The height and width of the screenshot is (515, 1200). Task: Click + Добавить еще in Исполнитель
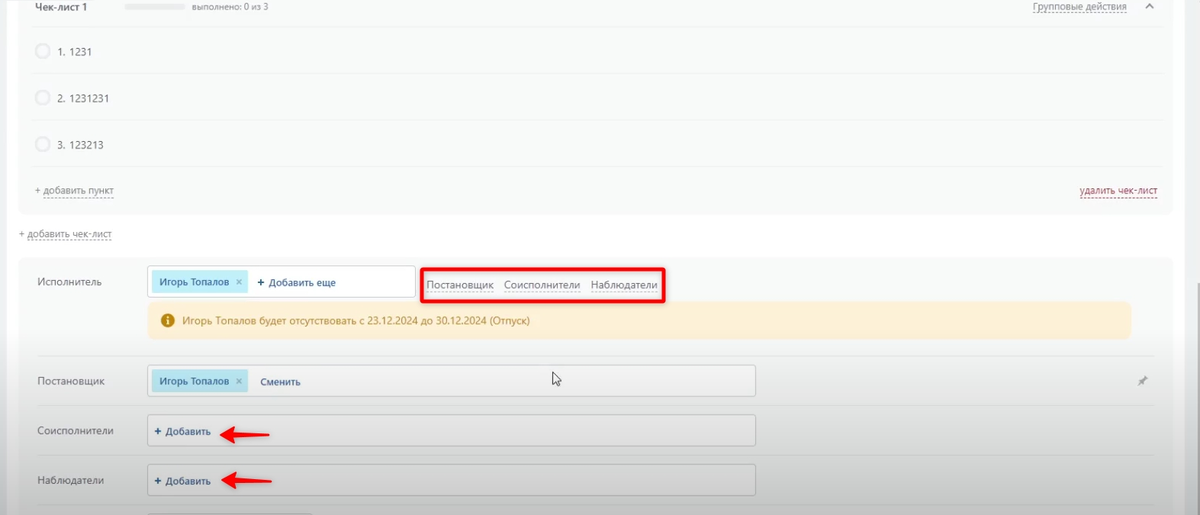click(296, 282)
